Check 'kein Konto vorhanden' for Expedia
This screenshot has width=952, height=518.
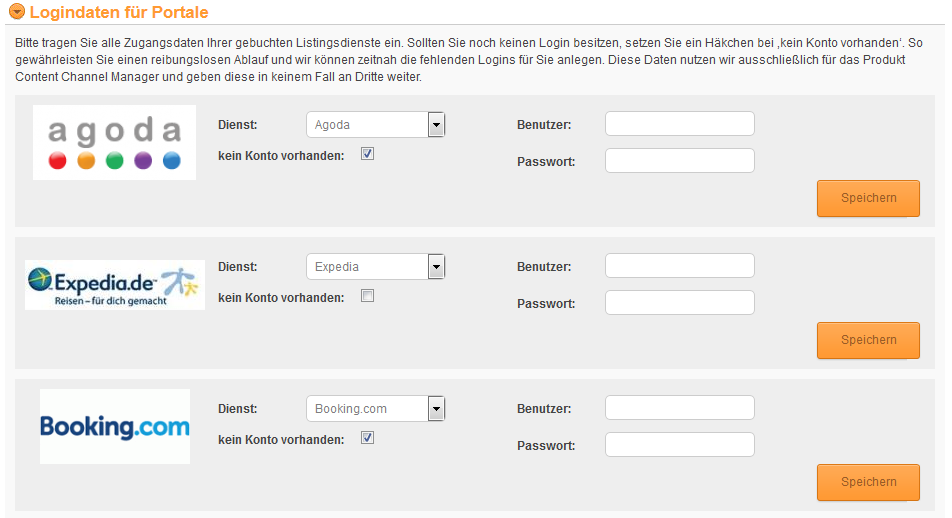[x=367, y=296]
